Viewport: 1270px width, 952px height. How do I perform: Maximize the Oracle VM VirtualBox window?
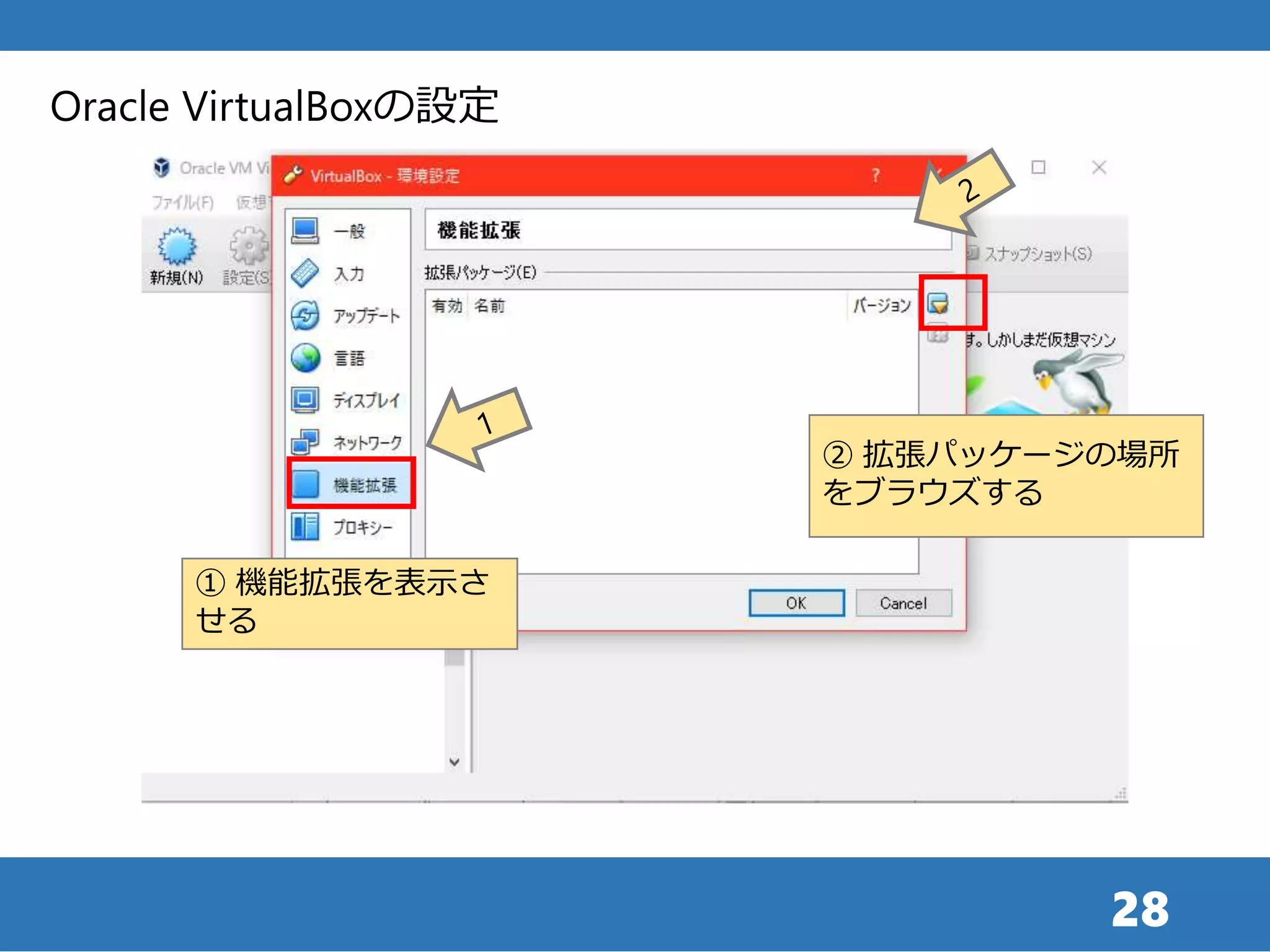click(1039, 167)
